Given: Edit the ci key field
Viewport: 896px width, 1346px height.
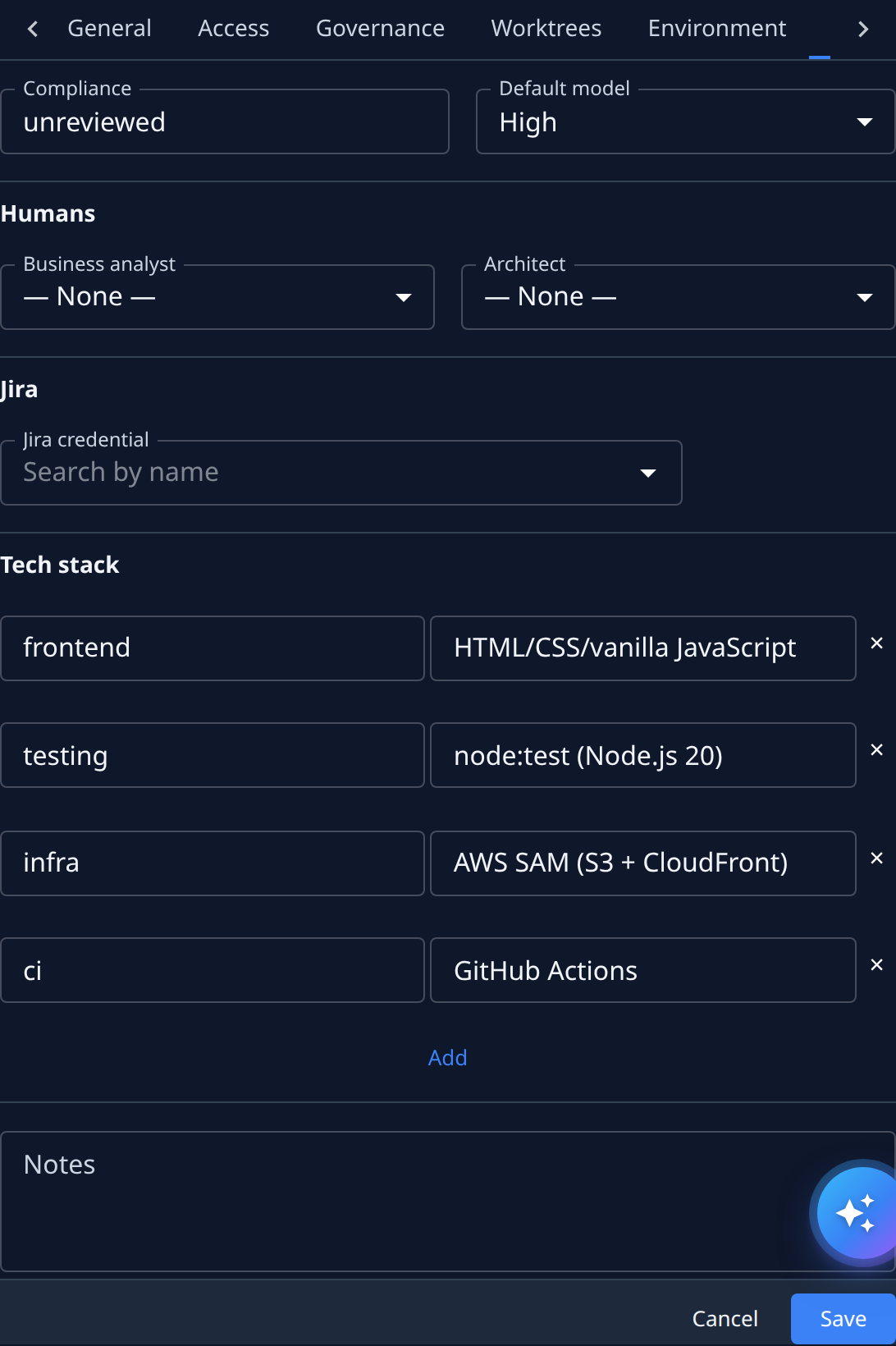Looking at the screenshot, I should [213, 970].
